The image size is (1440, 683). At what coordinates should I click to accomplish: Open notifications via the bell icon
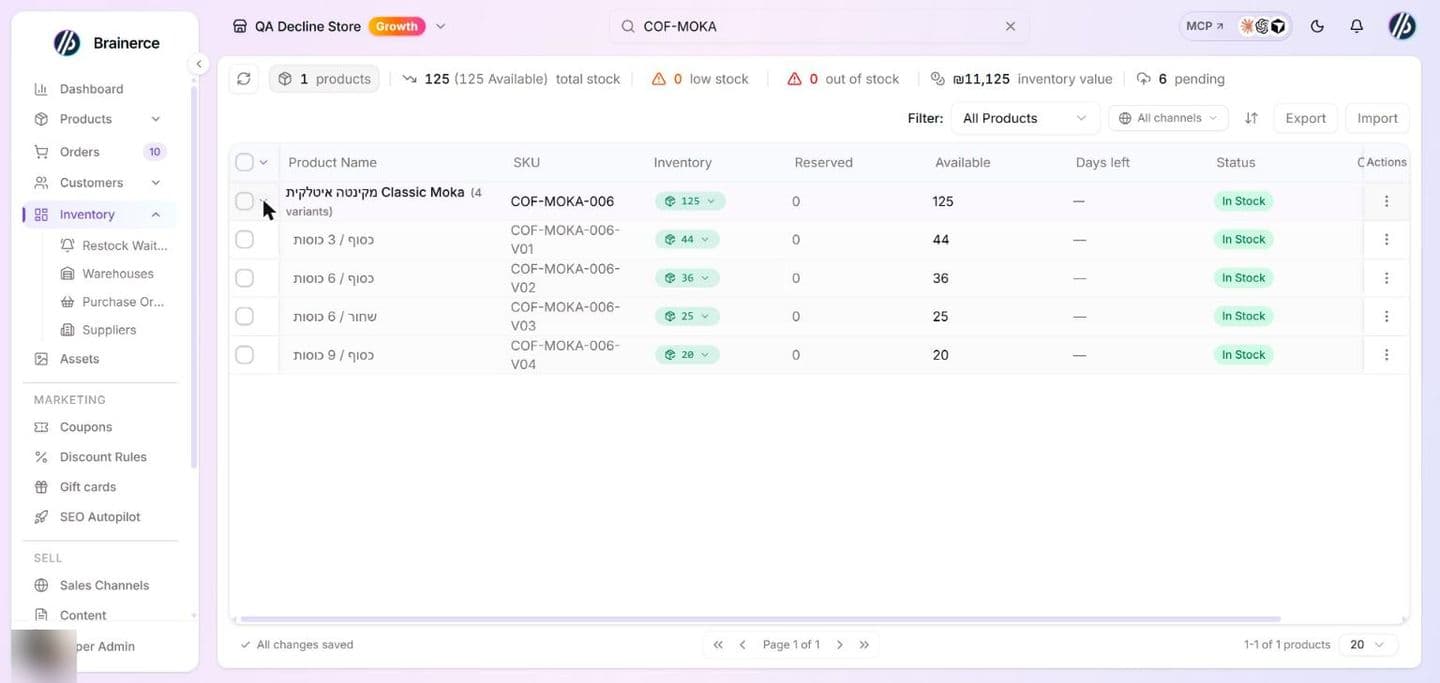(1356, 26)
